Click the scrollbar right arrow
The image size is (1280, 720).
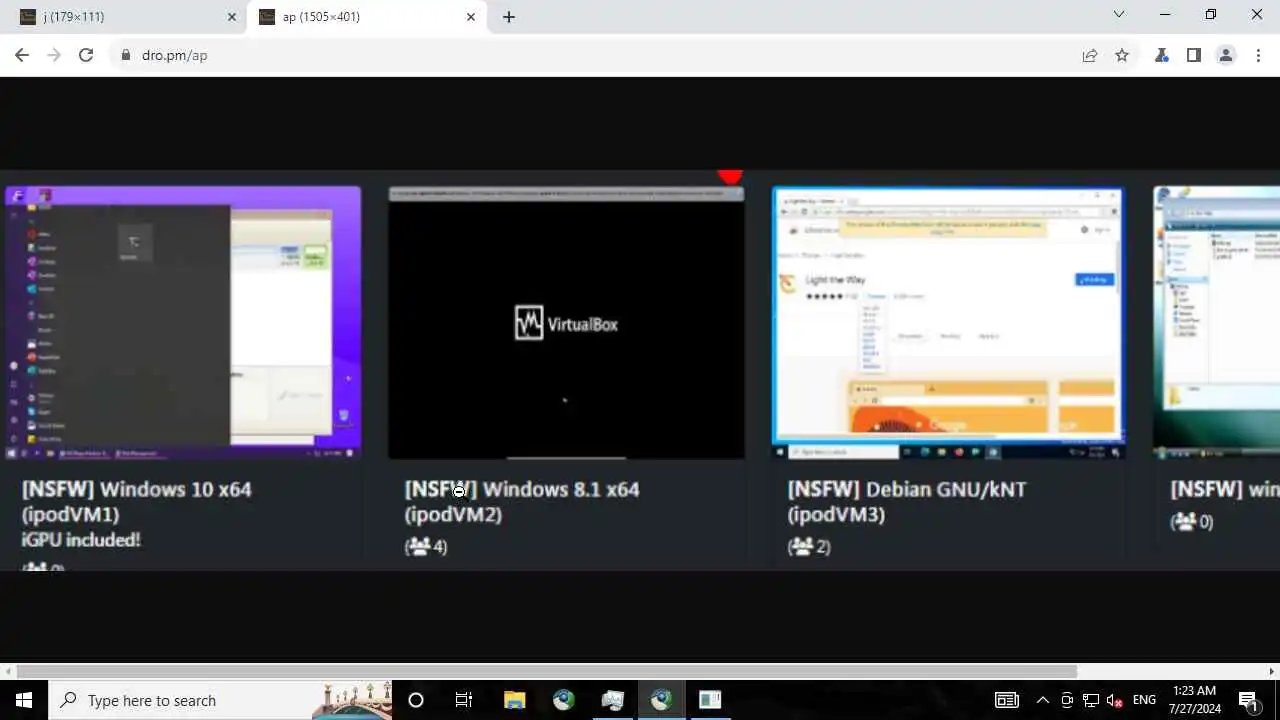pos(1272,671)
